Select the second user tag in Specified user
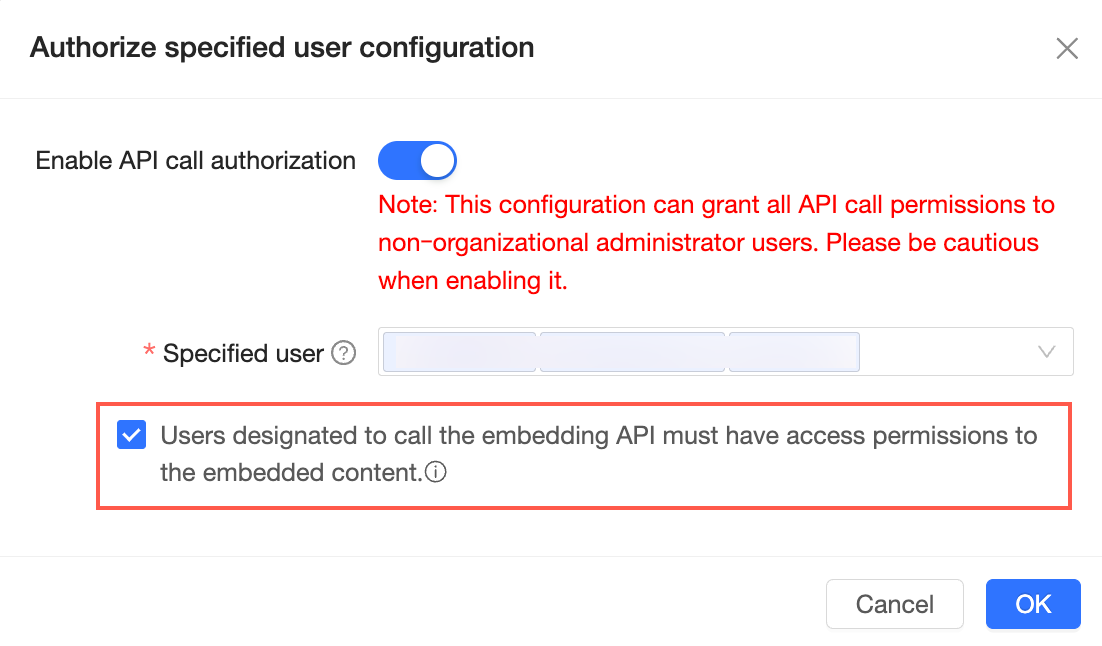 coord(632,352)
